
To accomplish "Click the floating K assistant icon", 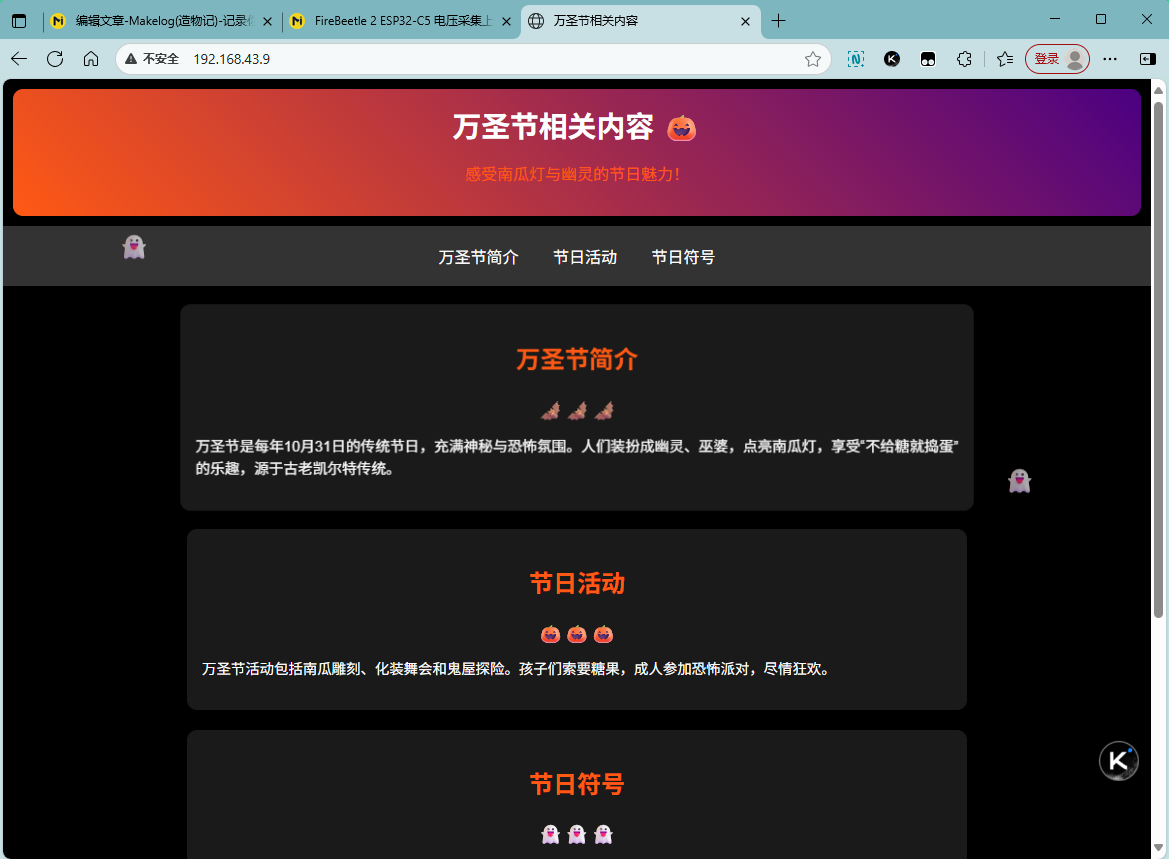I will coord(1118,761).
